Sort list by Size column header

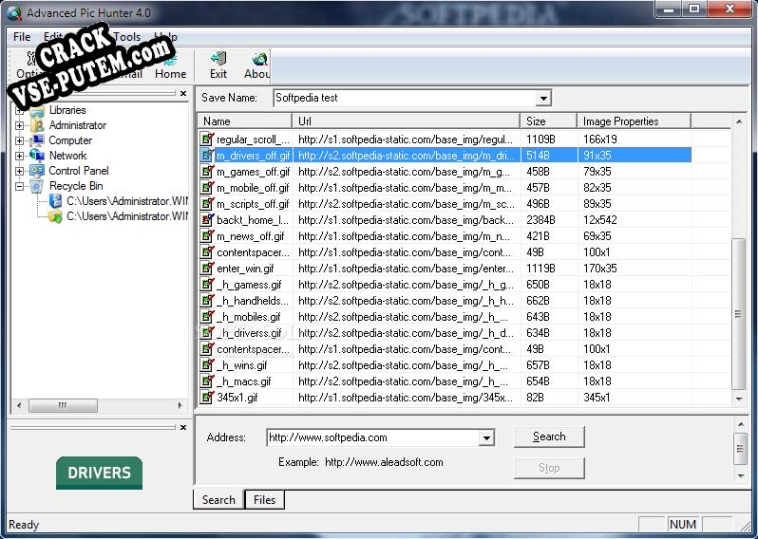pyautogui.click(x=549, y=121)
